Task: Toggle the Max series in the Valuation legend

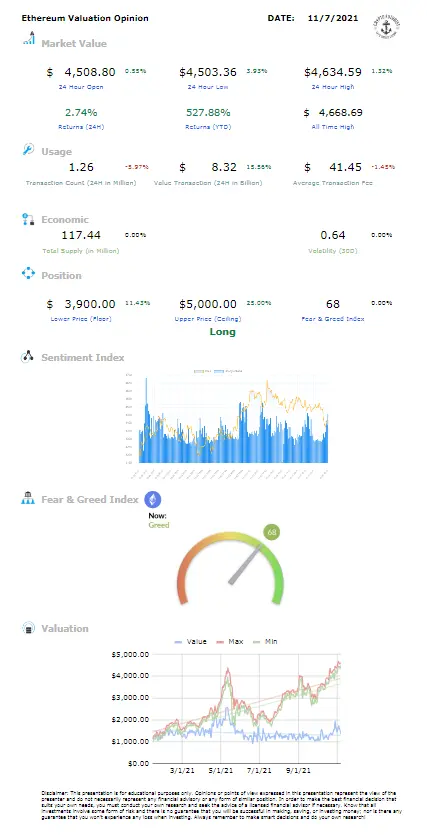Action: tap(228, 641)
